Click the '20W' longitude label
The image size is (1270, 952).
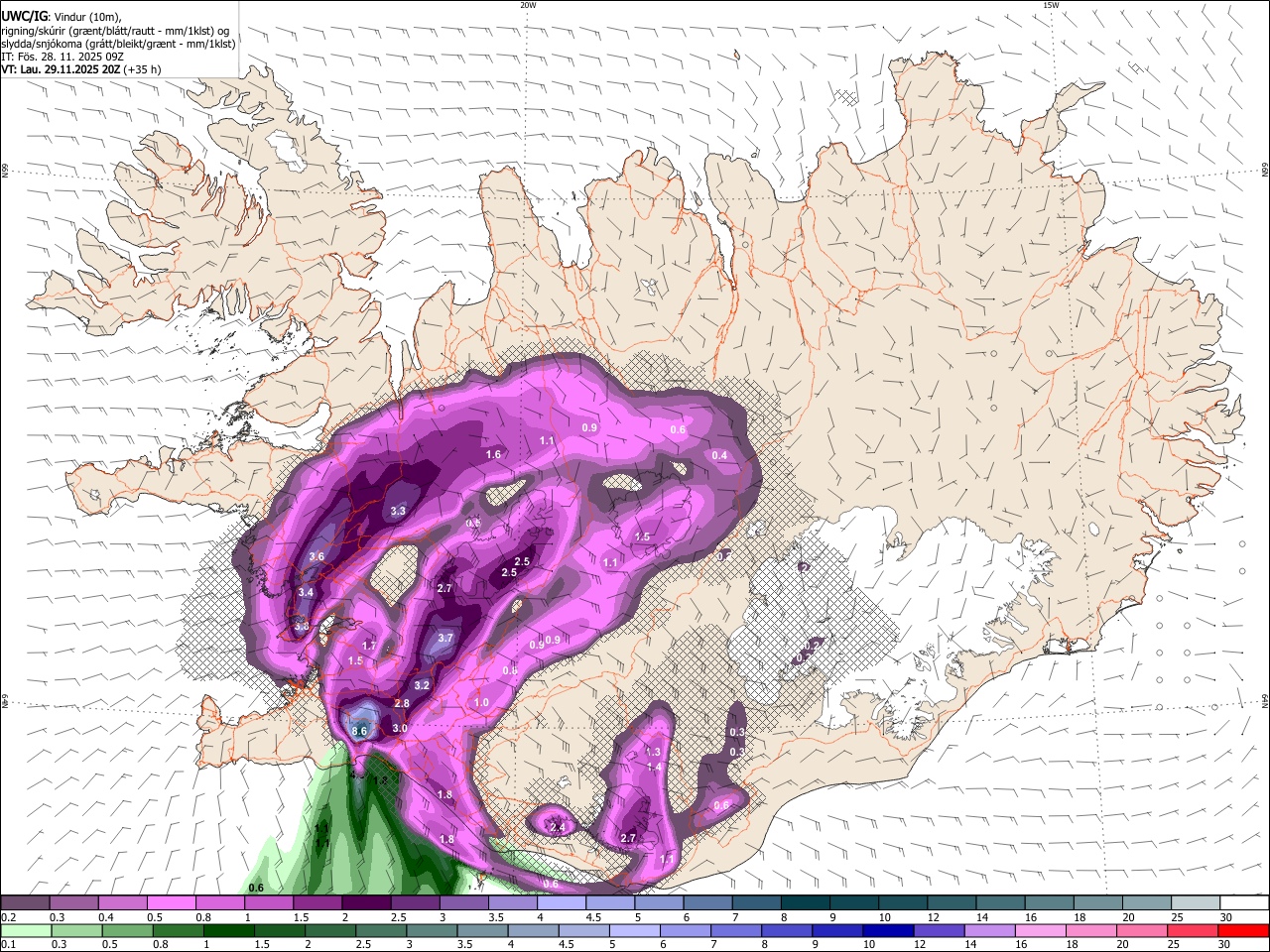(x=528, y=5)
